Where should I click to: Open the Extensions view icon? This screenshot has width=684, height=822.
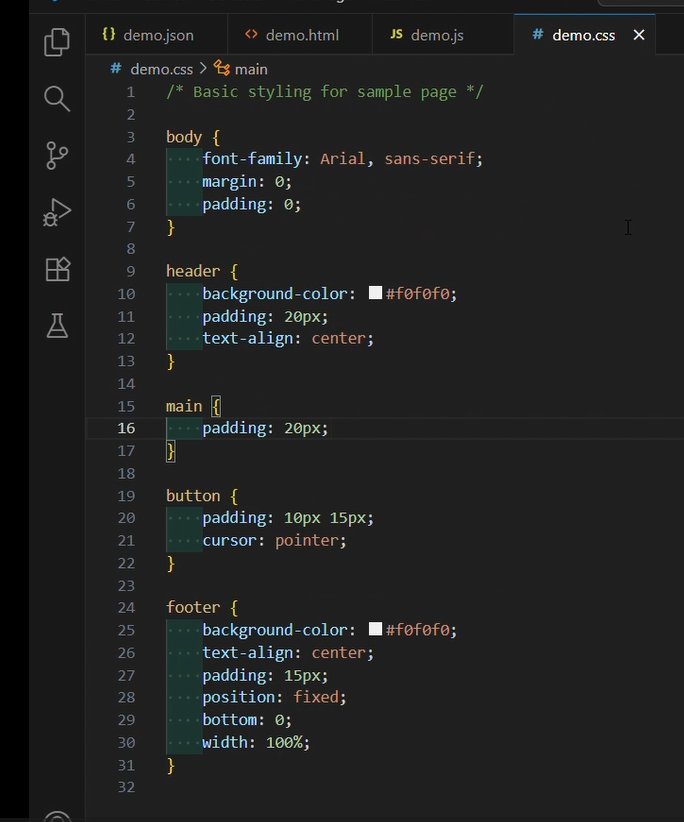click(57, 269)
